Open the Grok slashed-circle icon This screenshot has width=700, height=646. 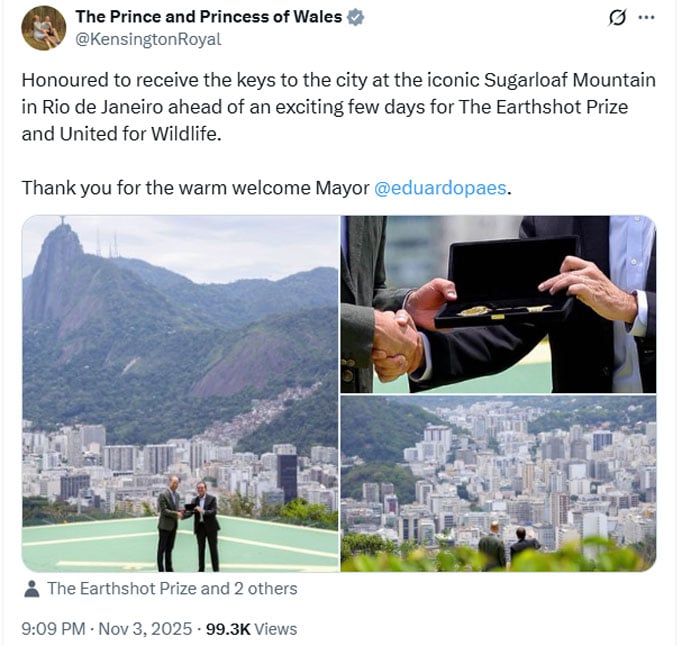point(617,17)
